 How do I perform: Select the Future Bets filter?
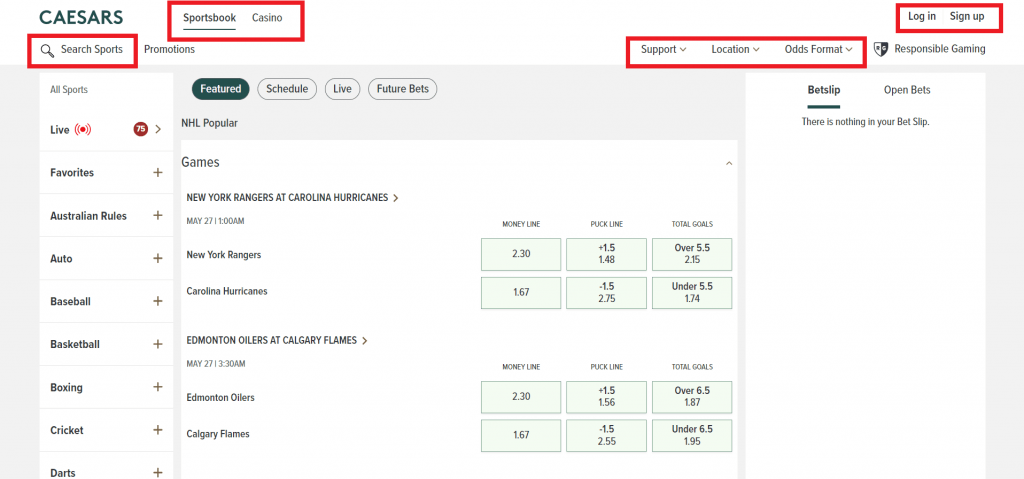402,89
